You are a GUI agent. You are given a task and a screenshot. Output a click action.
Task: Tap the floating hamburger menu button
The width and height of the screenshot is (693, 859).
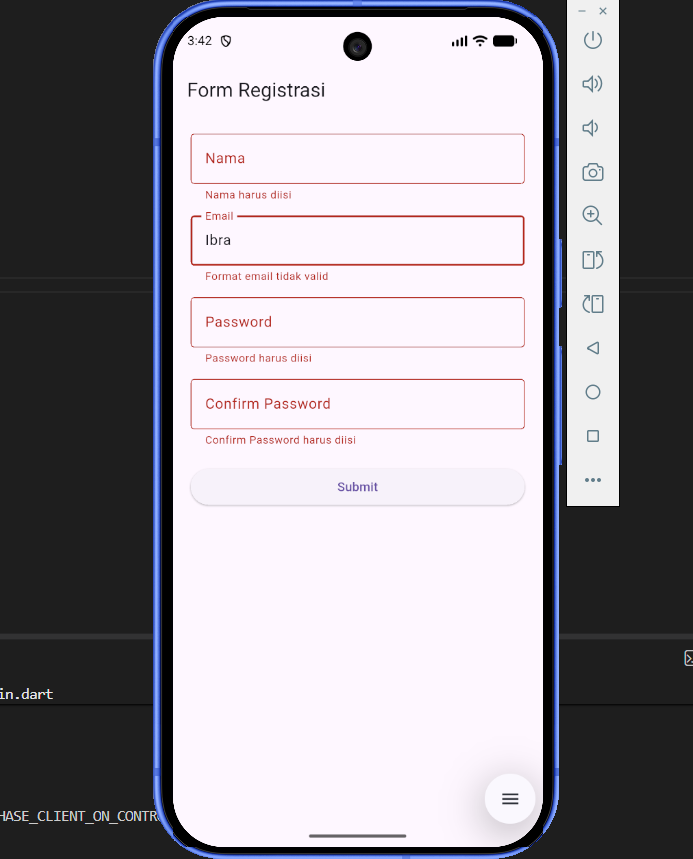510,799
